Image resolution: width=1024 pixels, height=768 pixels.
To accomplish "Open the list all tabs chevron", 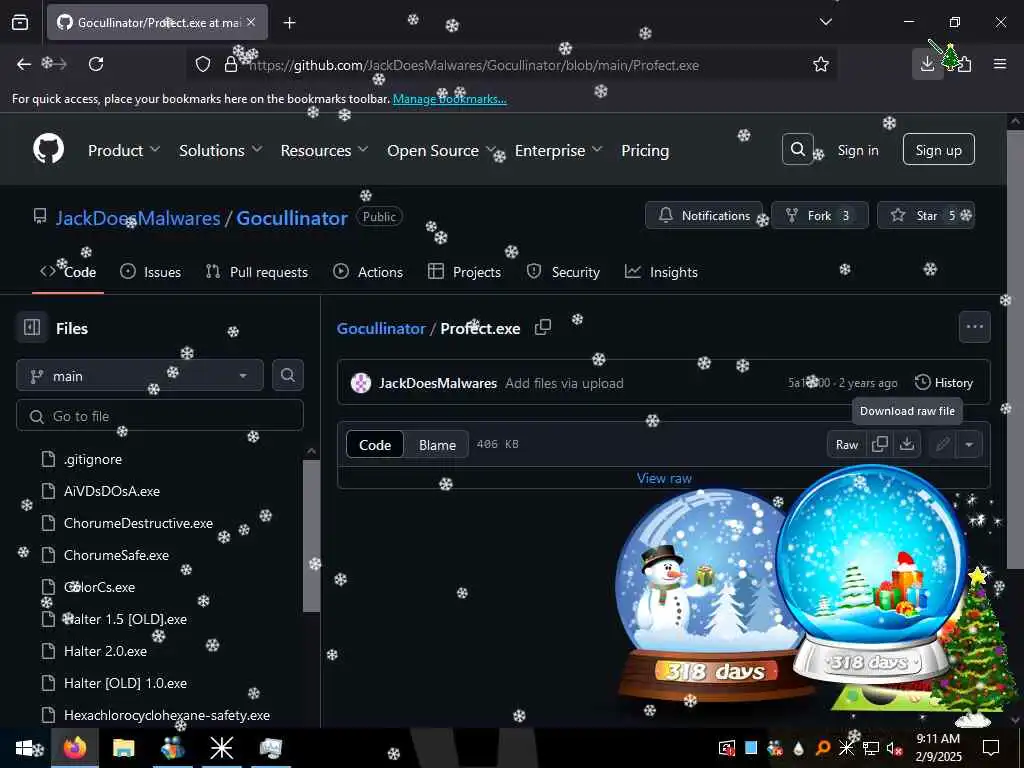I will tap(825, 22).
